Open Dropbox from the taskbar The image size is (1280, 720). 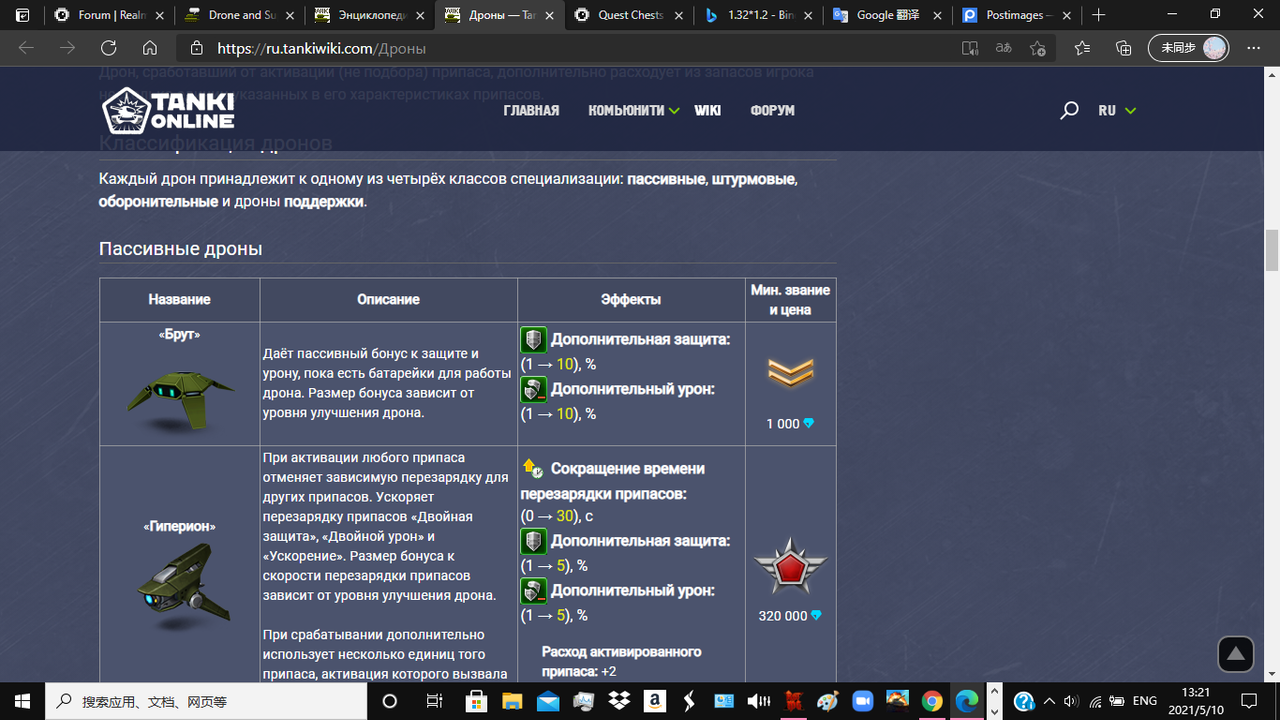point(619,701)
